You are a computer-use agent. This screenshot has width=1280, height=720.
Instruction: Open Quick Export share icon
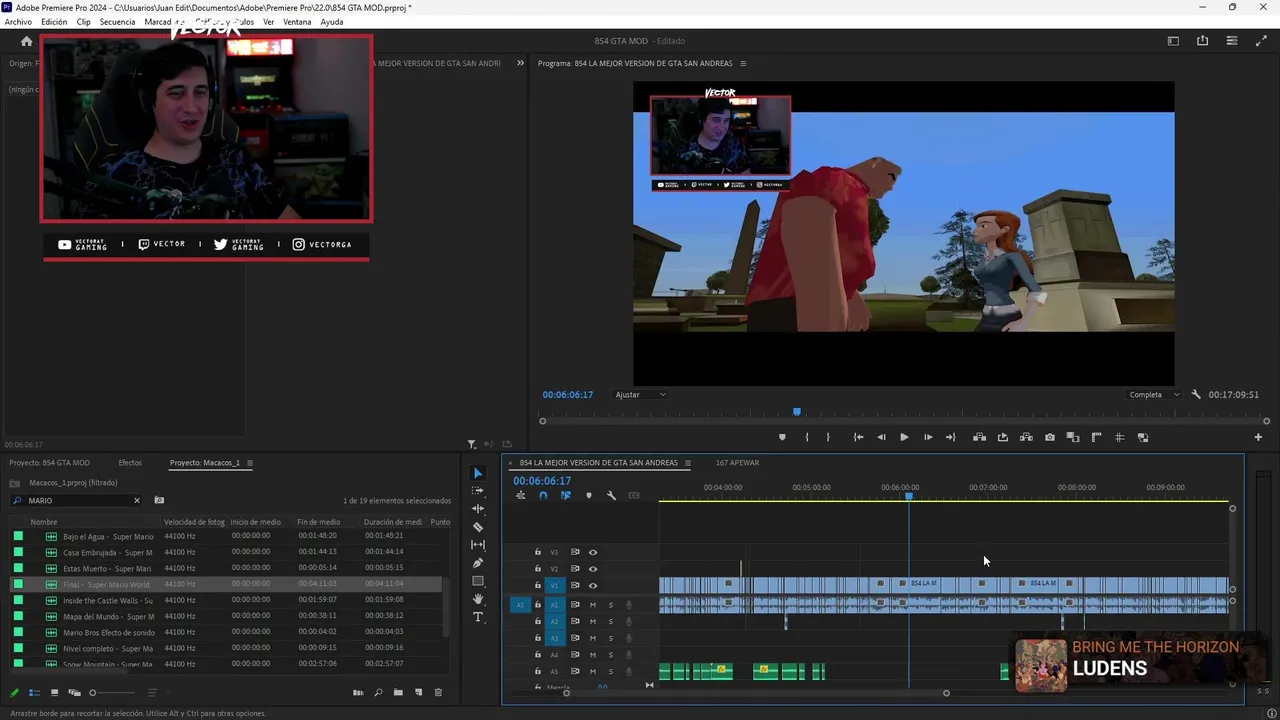1202,41
